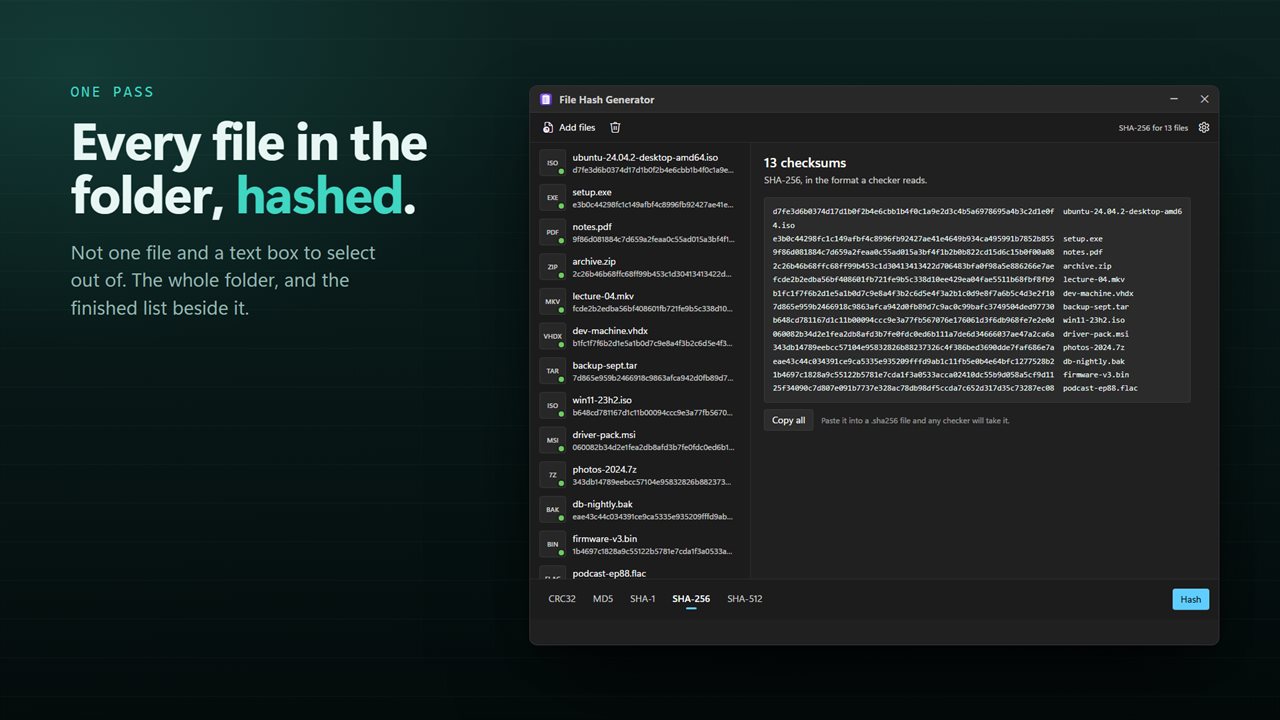The width and height of the screenshot is (1280, 720).
Task: Select the db-nightly.bak file name
Action: [x=602, y=504]
